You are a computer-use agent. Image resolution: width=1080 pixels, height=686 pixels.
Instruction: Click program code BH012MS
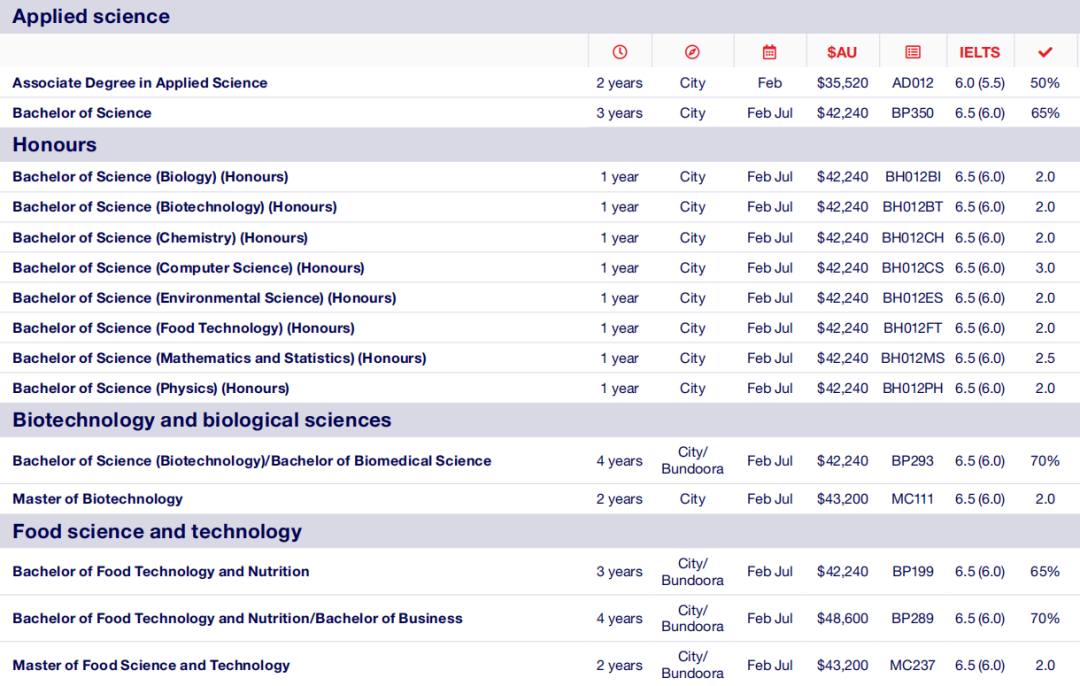(x=913, y=358)
